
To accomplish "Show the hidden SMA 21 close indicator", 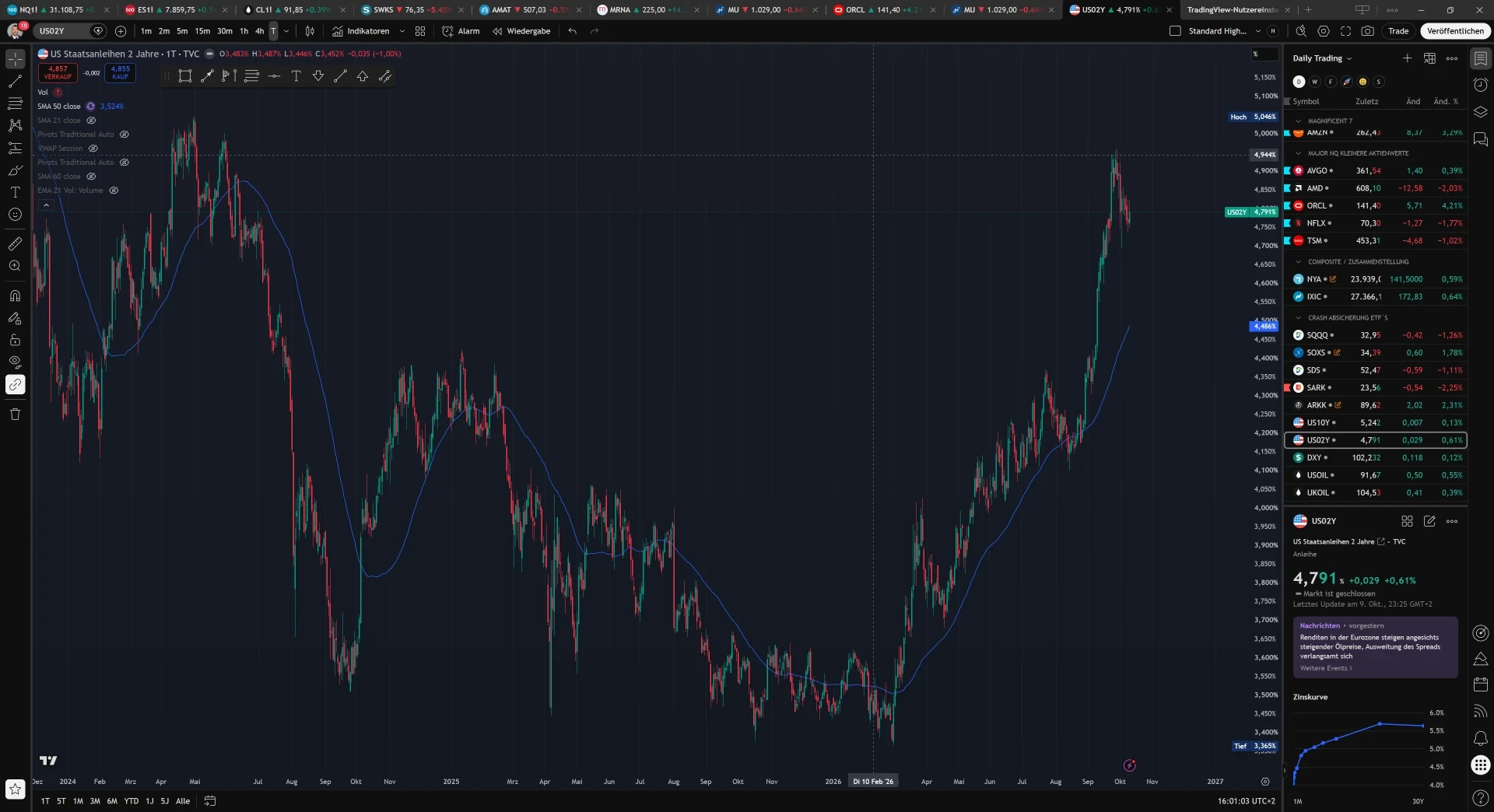I will [91, 121].
